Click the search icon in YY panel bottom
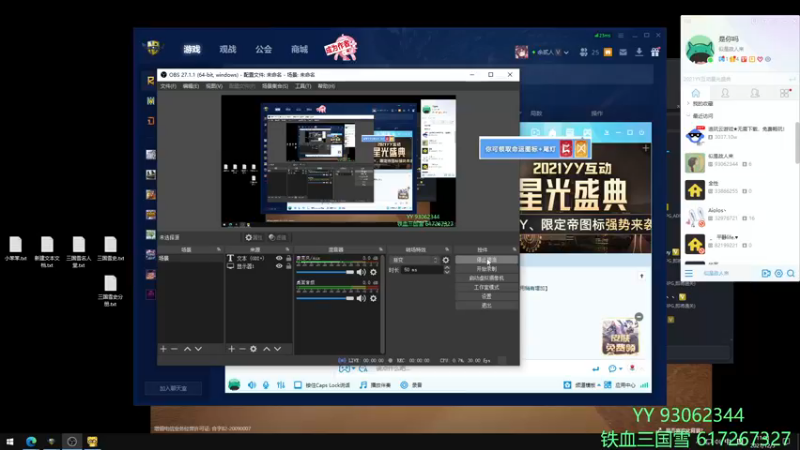 point(791,273)
